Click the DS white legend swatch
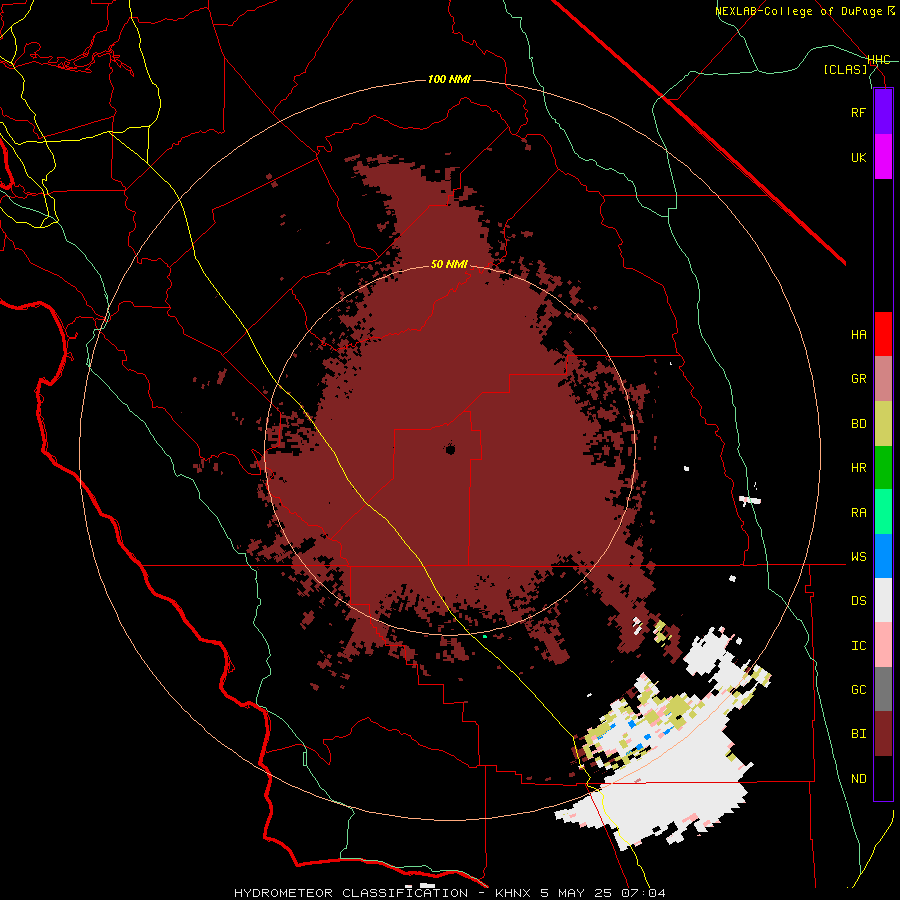Image resolution: width=900 pixels, height=900 pixels. point(883,600)
